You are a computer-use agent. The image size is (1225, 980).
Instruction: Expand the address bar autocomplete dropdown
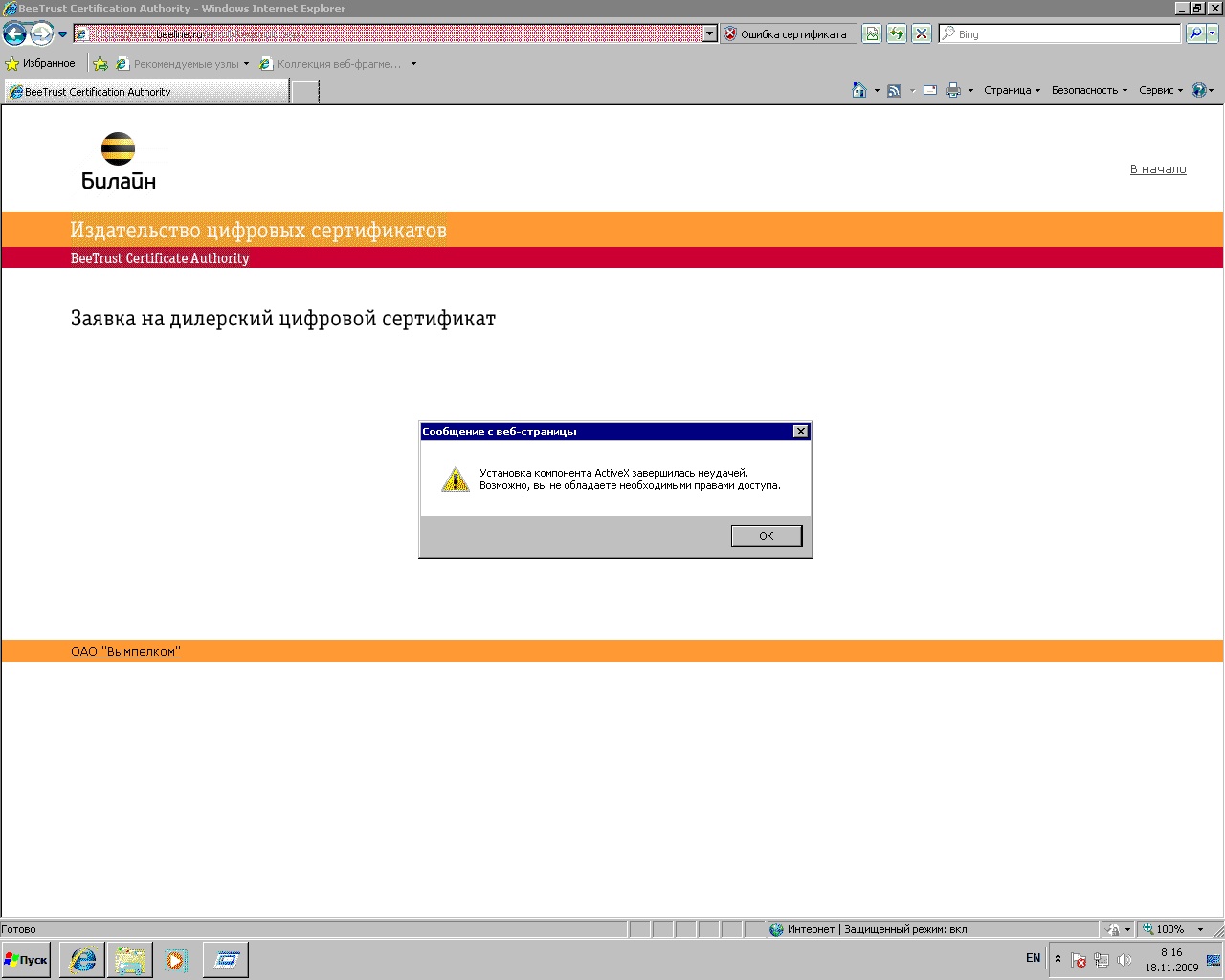pyautogui.click(x=710, y=33)
